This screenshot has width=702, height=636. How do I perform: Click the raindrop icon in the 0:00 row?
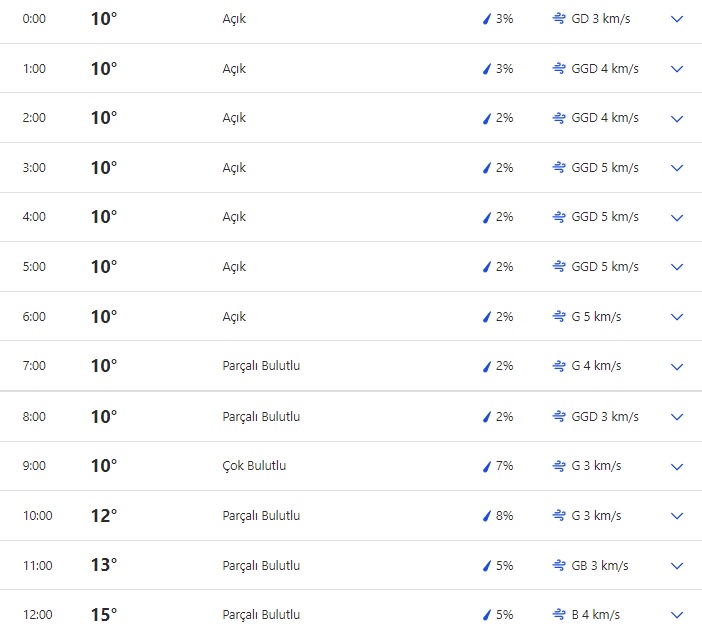[x=487, y=19]
